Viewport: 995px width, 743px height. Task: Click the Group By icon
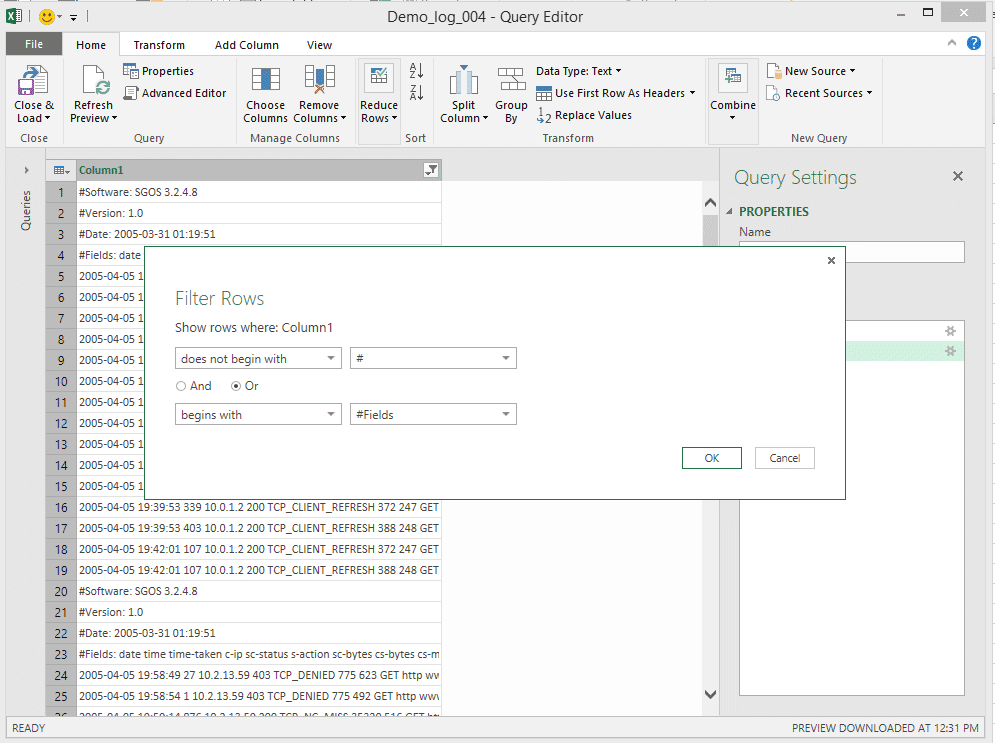tap(511, 81)
